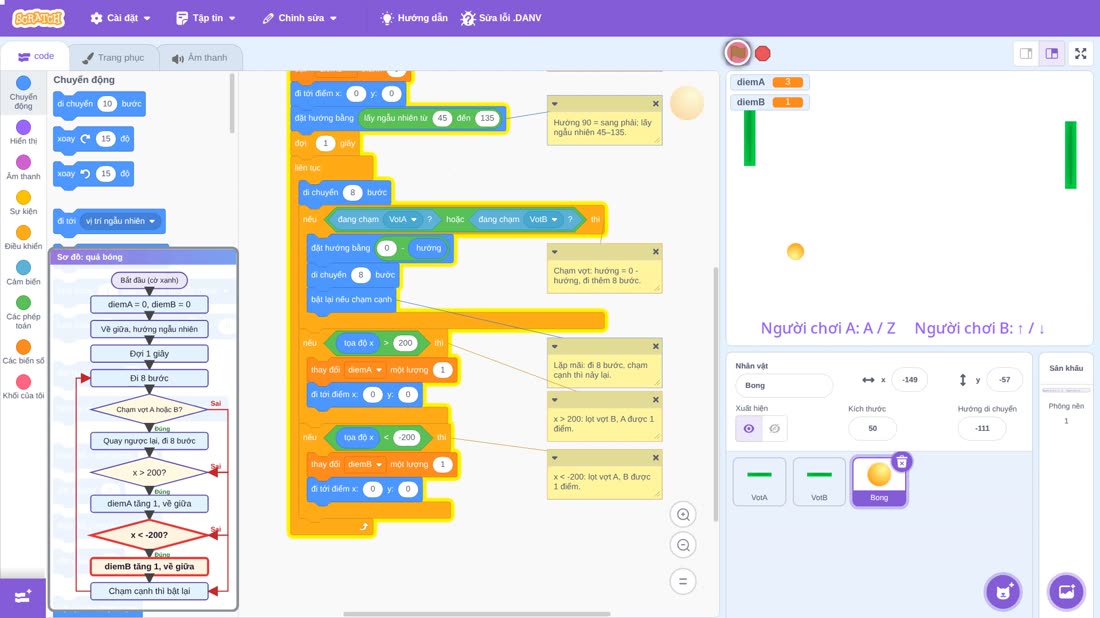The width and height of the screenshot is (1100, 618).
Task: Collapse the Hướng 90 comment note
Action: (555, 104)
